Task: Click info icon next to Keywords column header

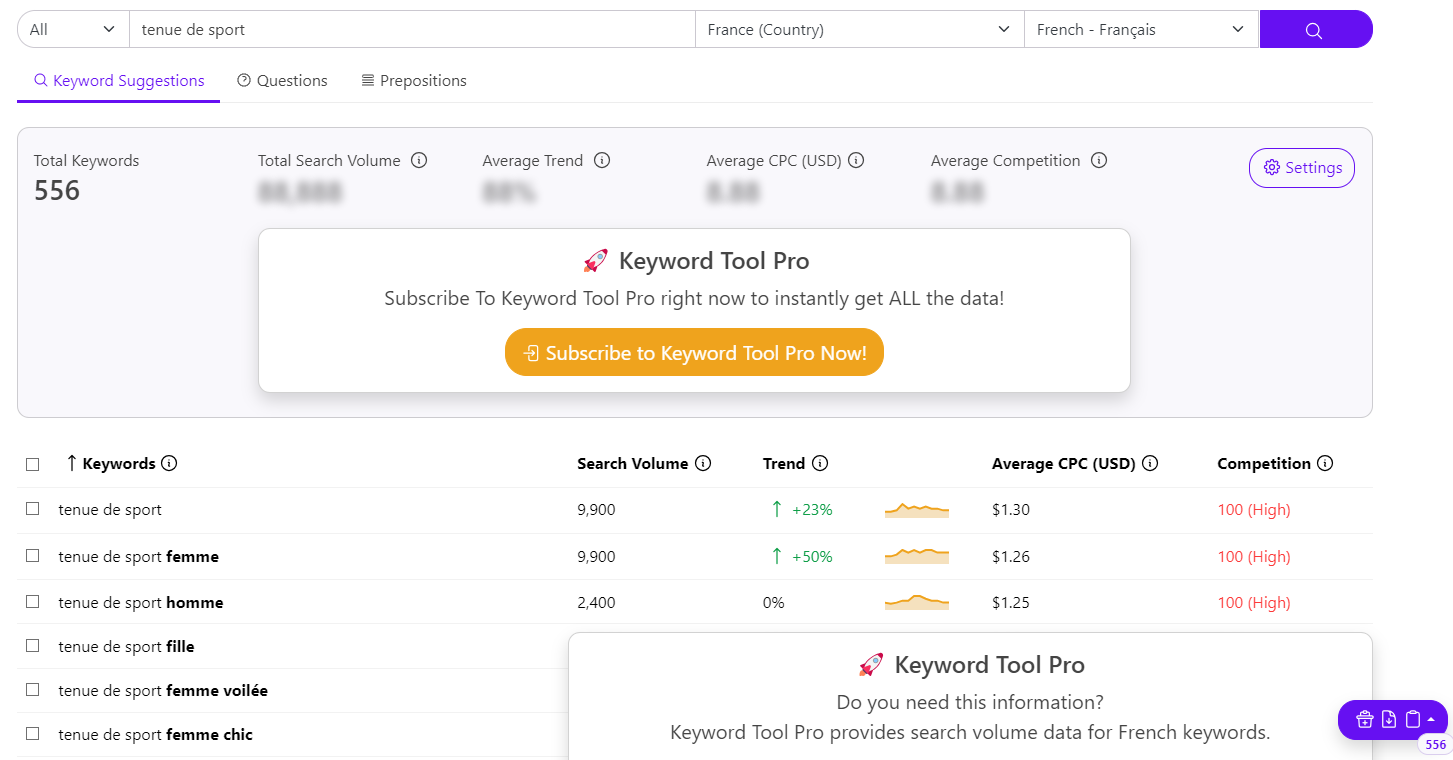Action: pyautogui.click(x=169, y=464)
